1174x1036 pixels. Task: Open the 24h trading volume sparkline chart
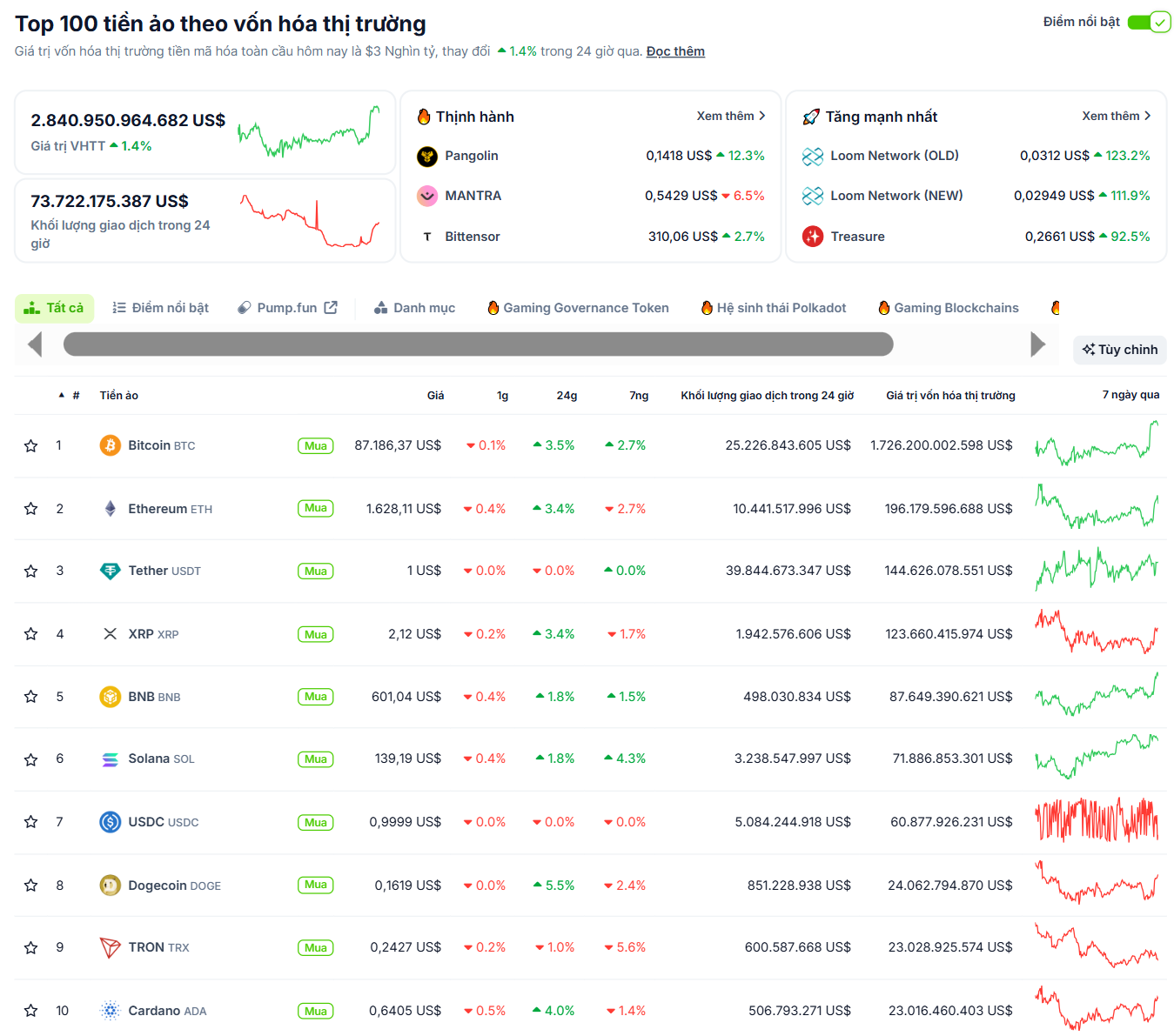point(309,221)
